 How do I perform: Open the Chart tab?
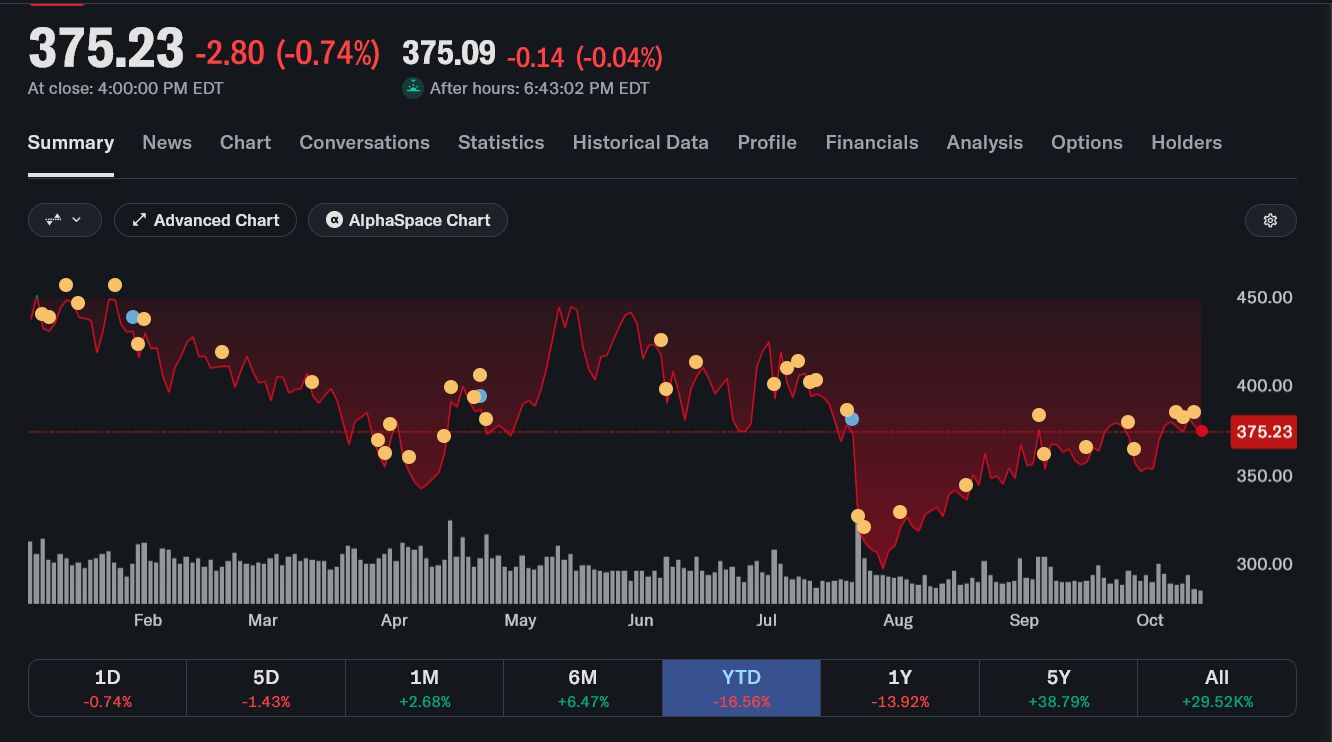(245, 142)
